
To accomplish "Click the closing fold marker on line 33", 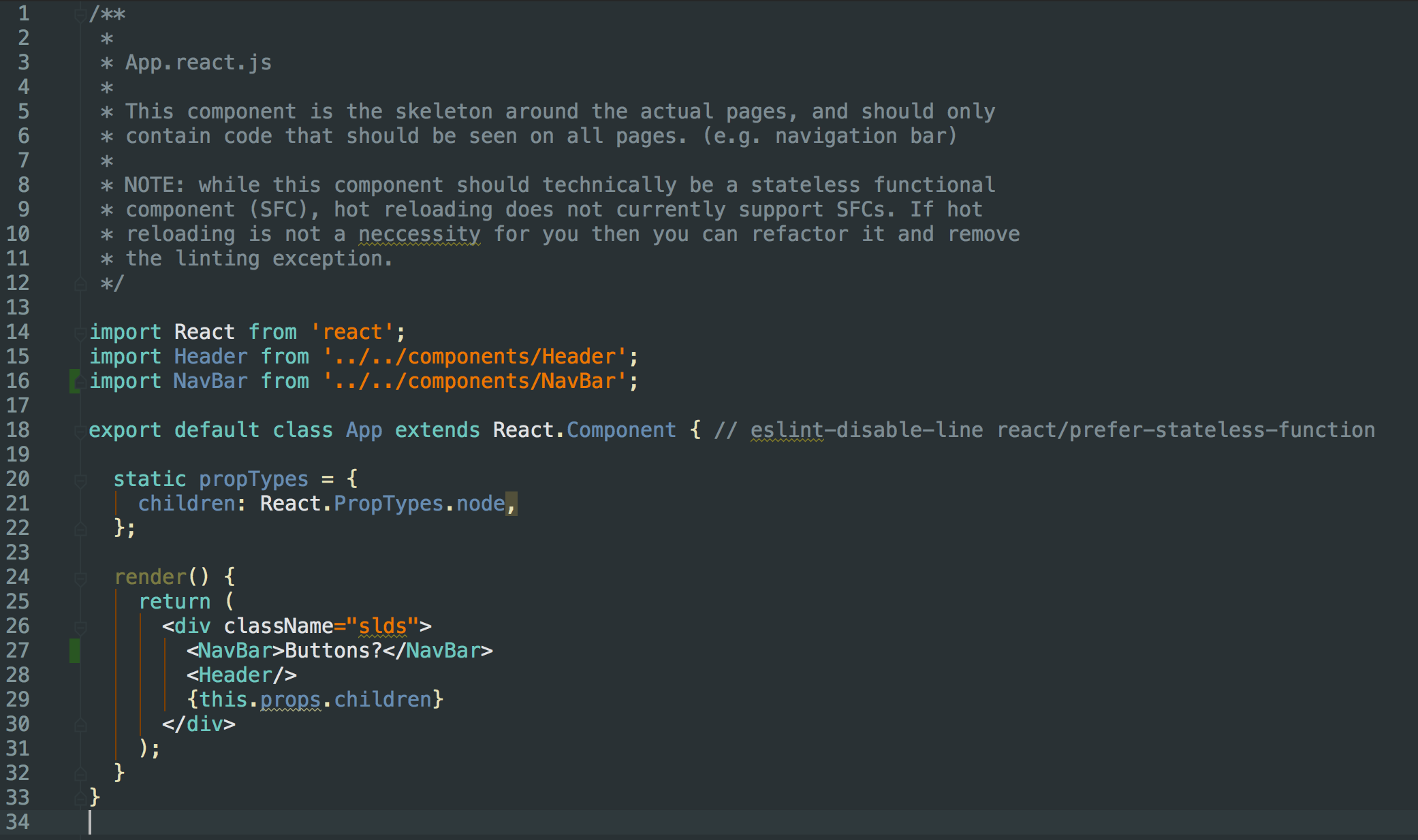I will click(80, 798).
